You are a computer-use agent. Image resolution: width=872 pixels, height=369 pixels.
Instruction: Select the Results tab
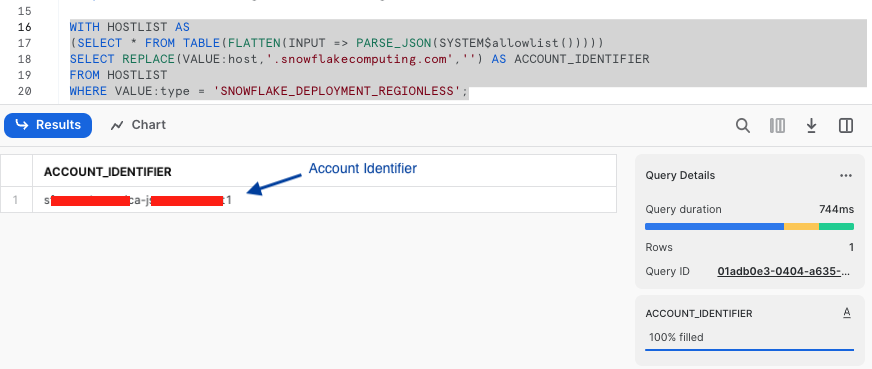pyautogui.click(x=48, y=125)
